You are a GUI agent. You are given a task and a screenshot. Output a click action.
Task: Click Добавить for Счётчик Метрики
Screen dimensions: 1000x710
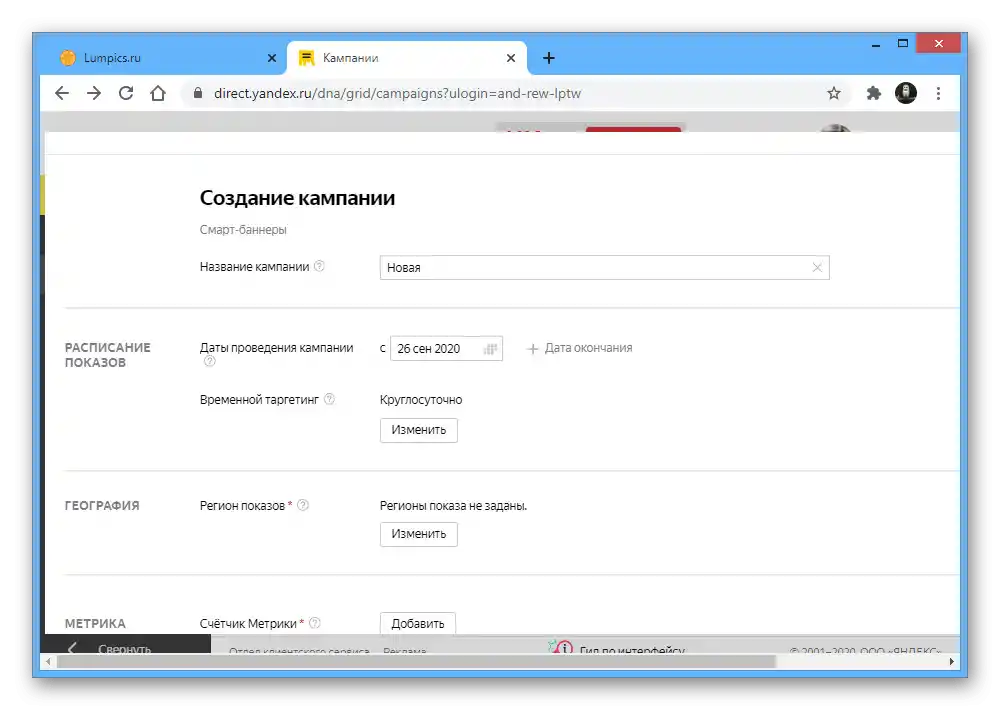418,623
